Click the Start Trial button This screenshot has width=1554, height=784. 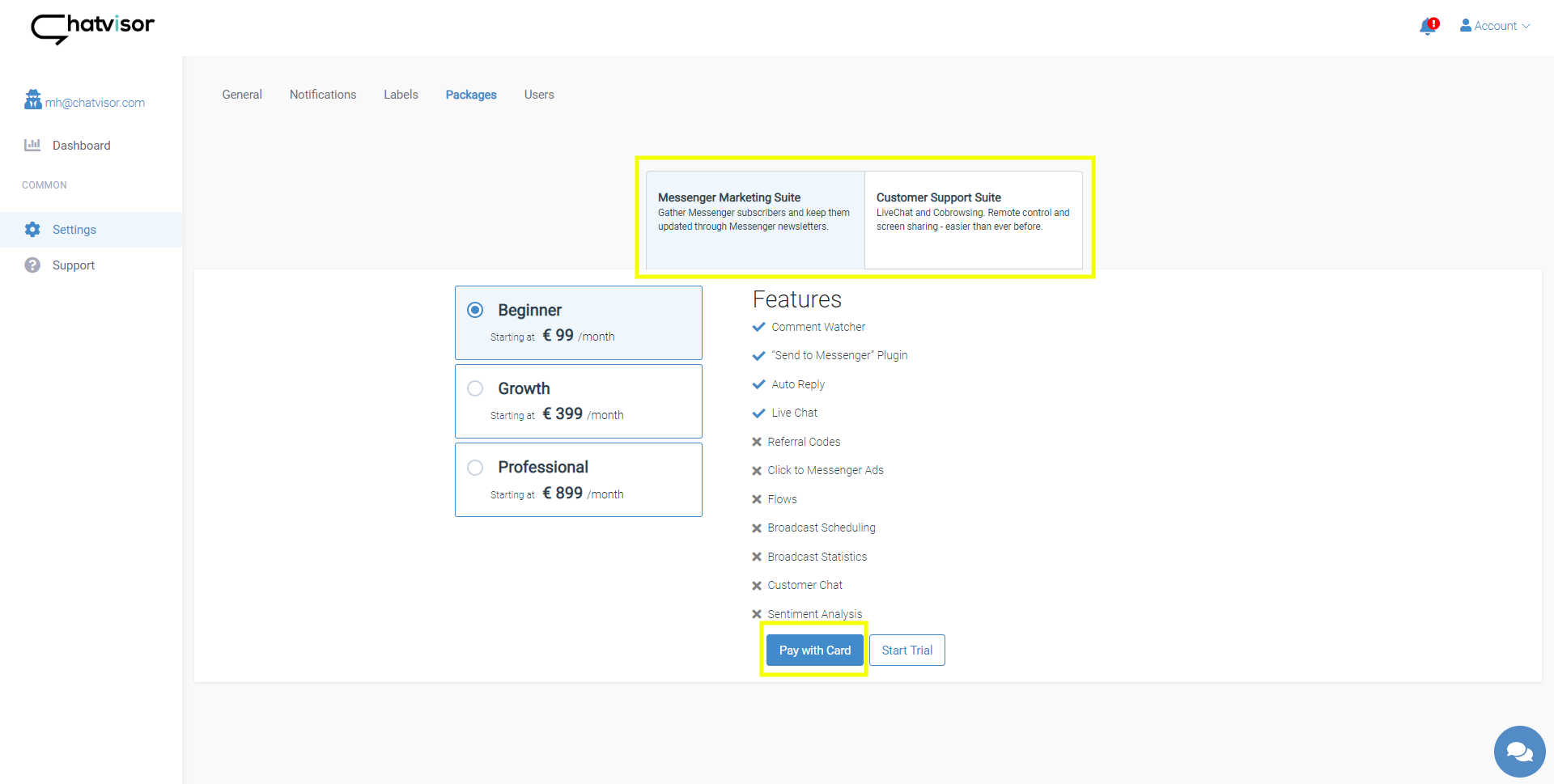pos(907,651)
